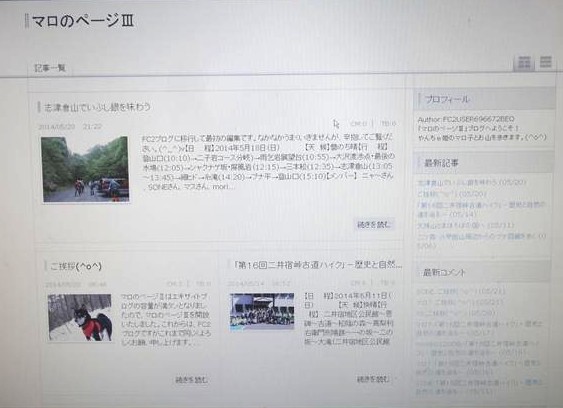Open article 志津倉山でいぶし銀を味わう

[97, 107]
